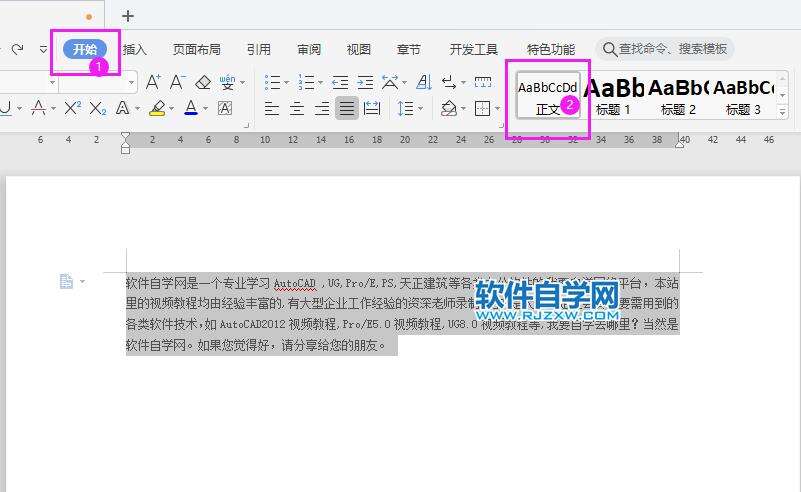Switch to the 插入 tab
The image size is (801, 492).
pyautogui.click(x=135, y=50)
